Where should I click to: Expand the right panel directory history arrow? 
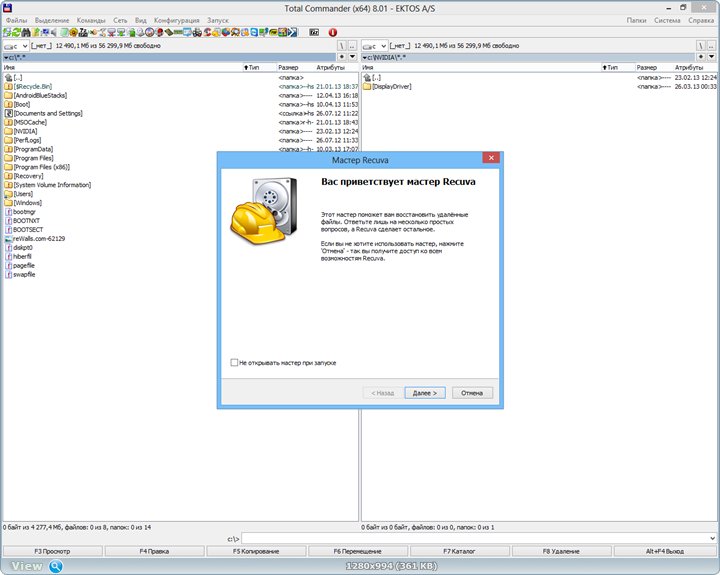[712, 57]
